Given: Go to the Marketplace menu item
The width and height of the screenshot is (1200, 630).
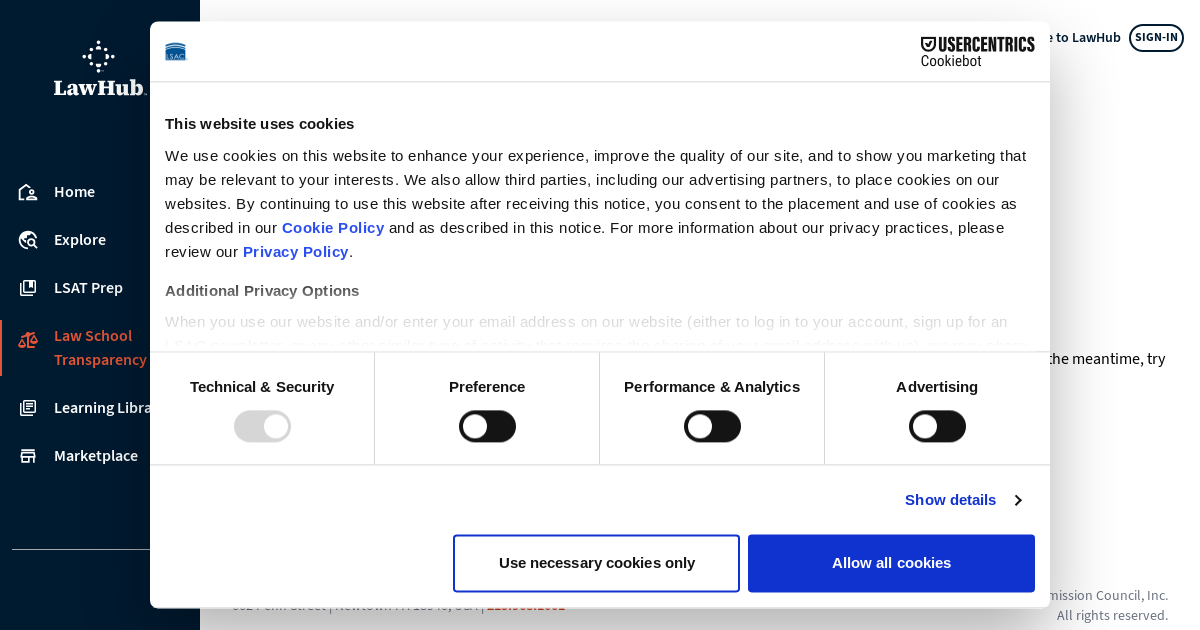Looking at the screenshot, I should point(96,456).
